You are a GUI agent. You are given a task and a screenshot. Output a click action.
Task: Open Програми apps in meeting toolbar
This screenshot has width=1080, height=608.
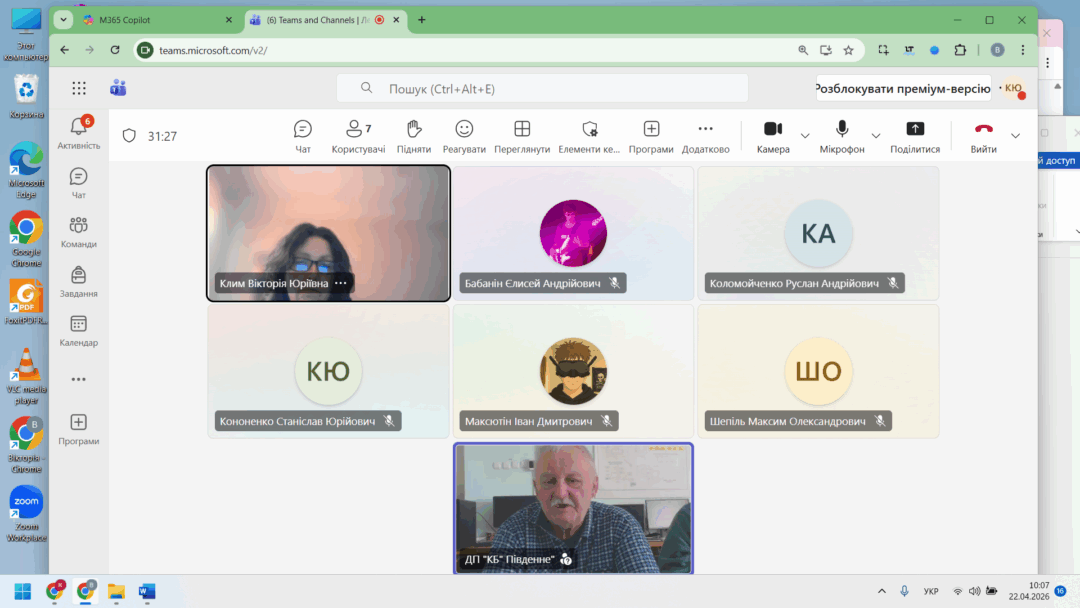[x=651, y=135]
